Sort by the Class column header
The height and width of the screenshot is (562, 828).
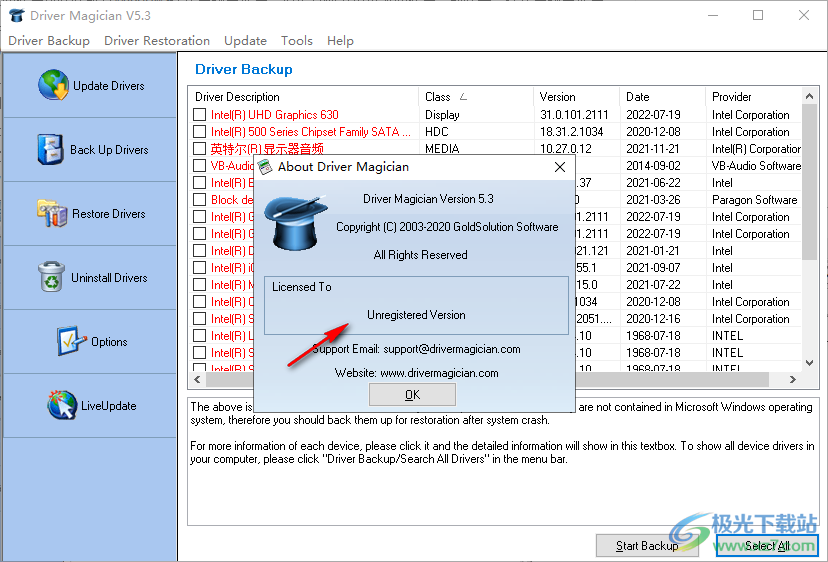[475, 97]
